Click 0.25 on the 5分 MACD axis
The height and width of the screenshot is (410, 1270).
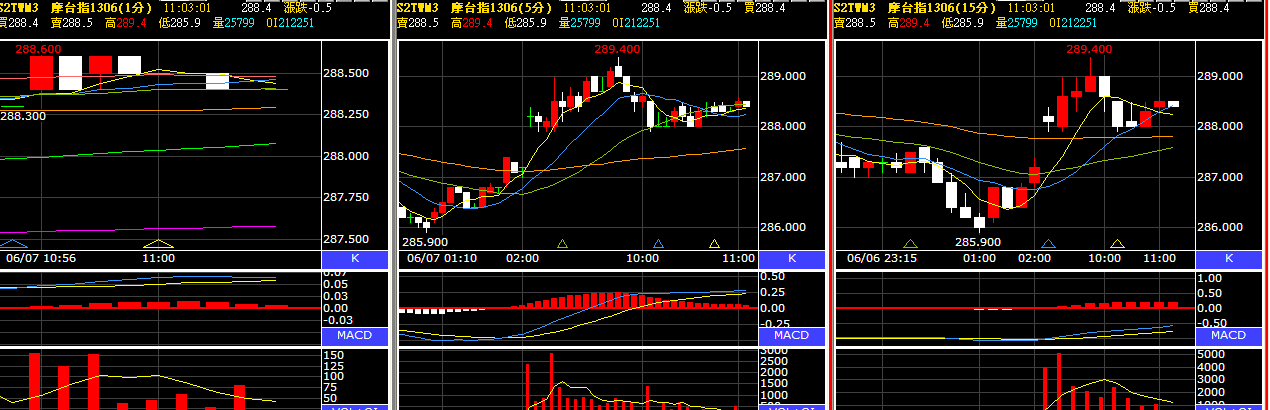coord(772,292)
